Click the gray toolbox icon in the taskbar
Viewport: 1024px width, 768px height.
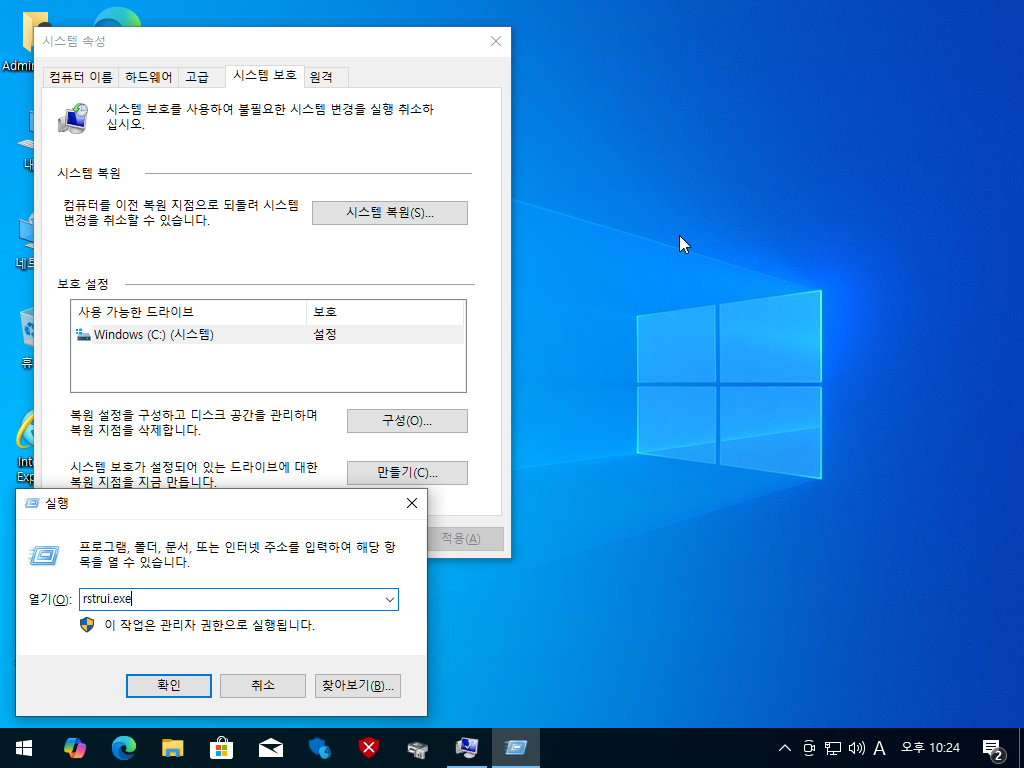coord(417,748)
